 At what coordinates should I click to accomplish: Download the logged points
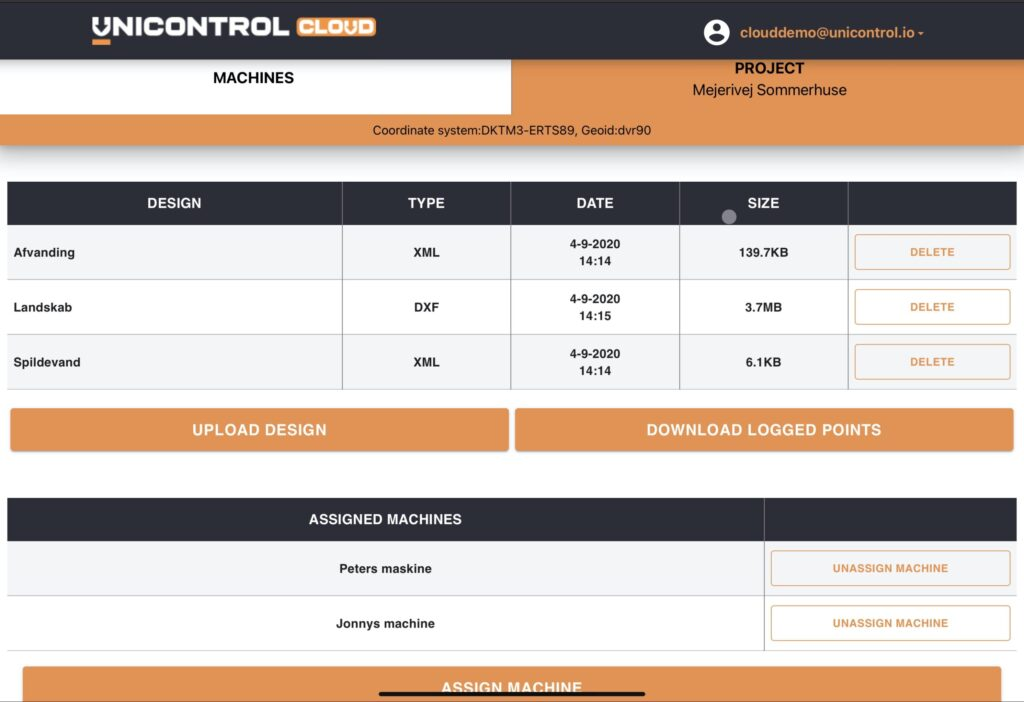coord(765,429)
